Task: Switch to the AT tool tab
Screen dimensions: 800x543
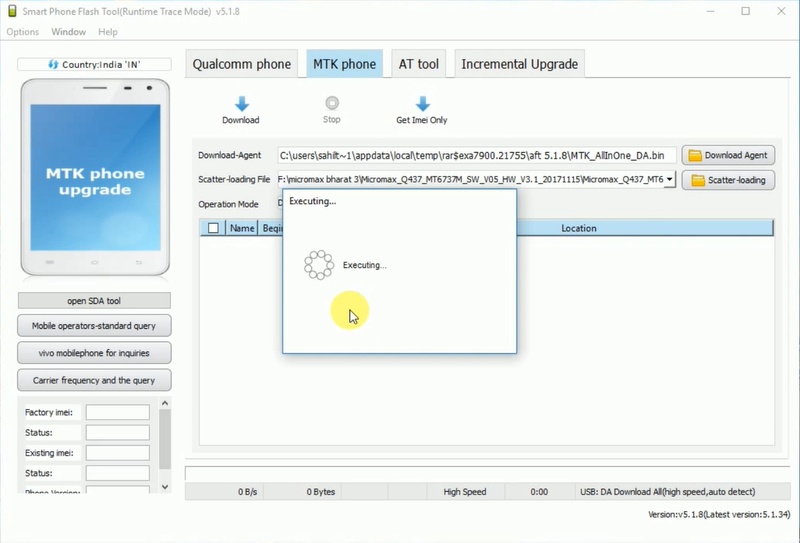Action: pyautogui.click(x=419, y=64)
